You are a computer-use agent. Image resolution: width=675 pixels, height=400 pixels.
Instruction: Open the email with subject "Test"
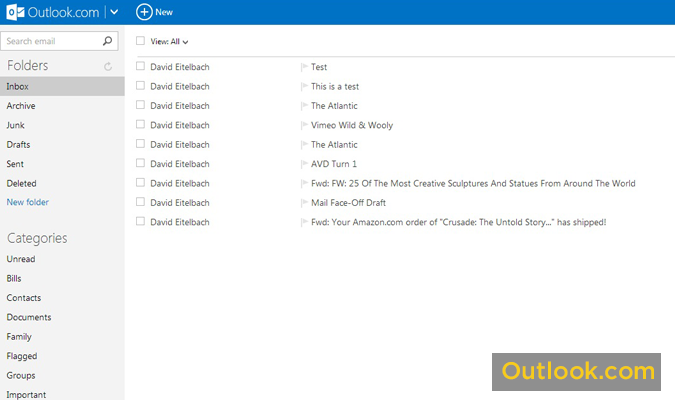(x=319, y=67)
